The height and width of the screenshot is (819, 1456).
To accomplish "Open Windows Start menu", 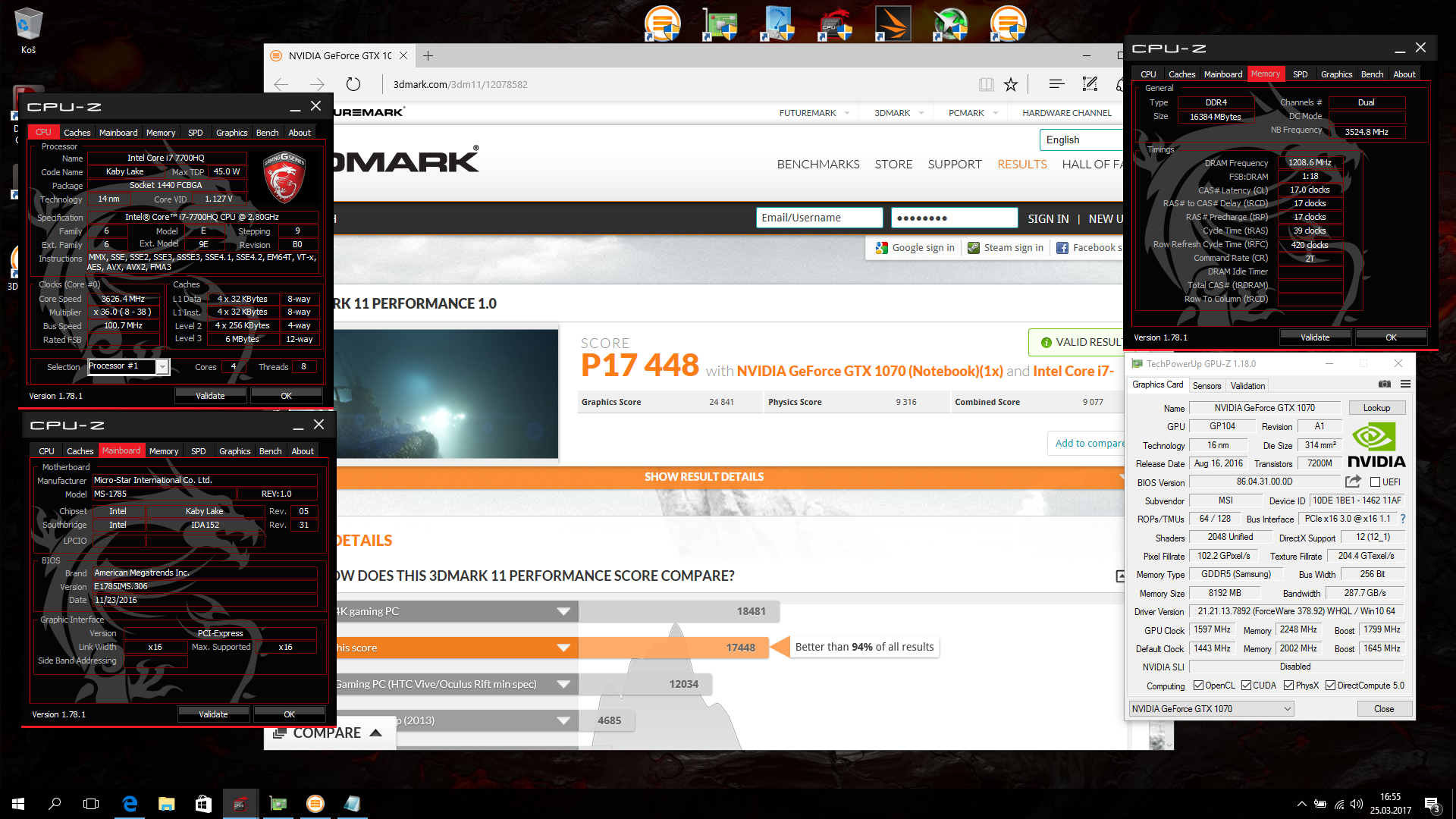I will pos(18,804).
